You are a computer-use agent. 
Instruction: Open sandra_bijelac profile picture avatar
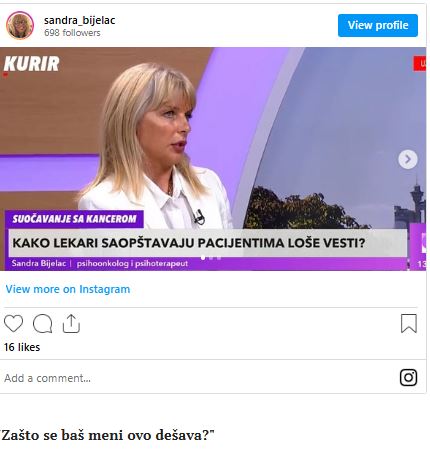pos(20,26)
